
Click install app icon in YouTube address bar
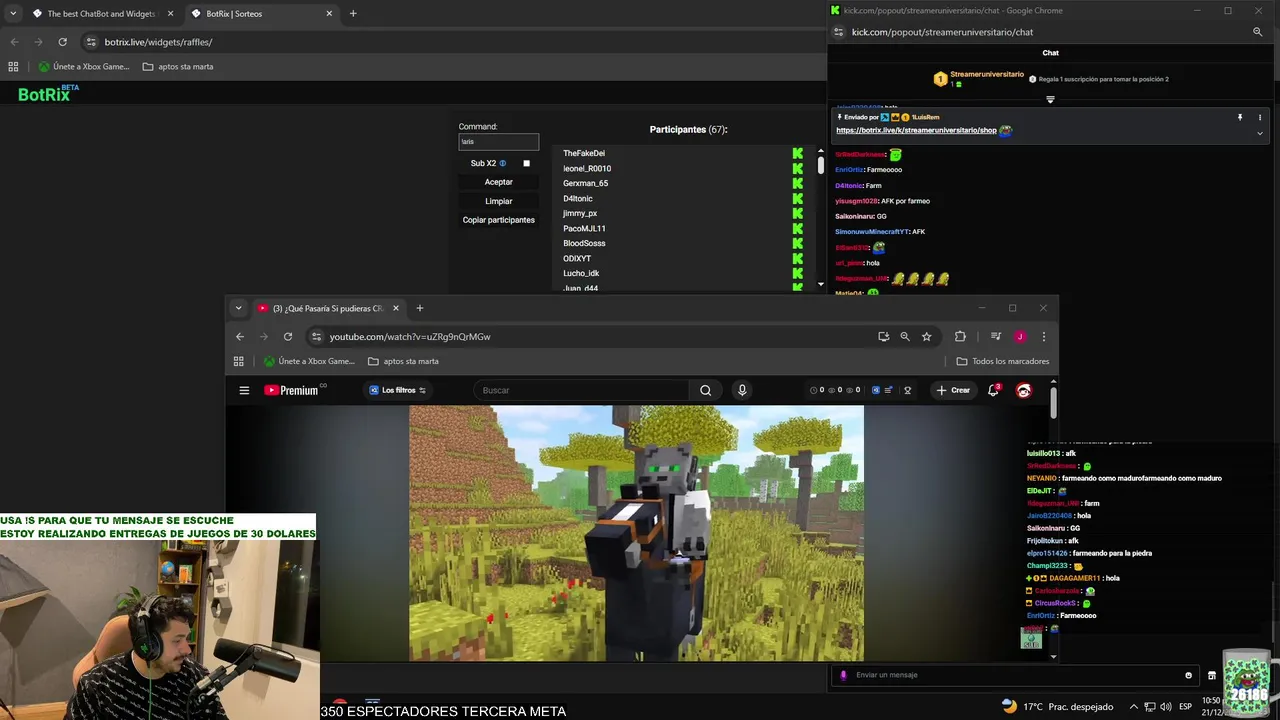pos(883,337)
